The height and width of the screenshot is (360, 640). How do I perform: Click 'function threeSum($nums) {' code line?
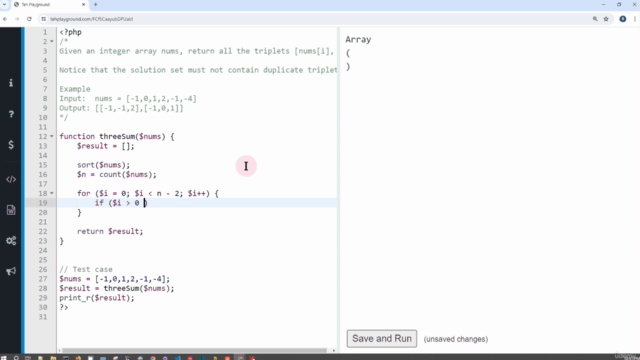point(117,136)
